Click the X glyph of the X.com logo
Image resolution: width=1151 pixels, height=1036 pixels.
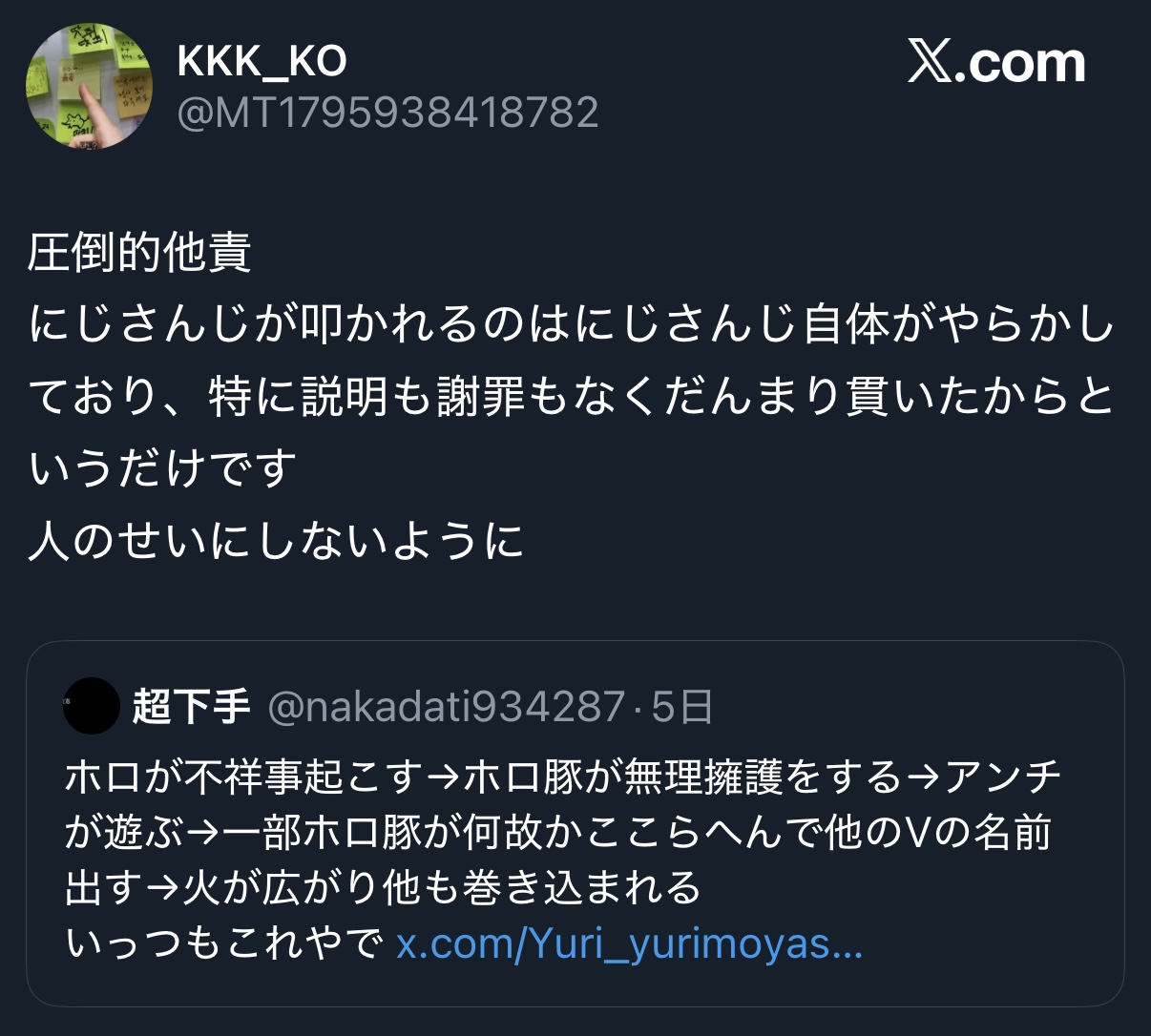tap(929, 63)
